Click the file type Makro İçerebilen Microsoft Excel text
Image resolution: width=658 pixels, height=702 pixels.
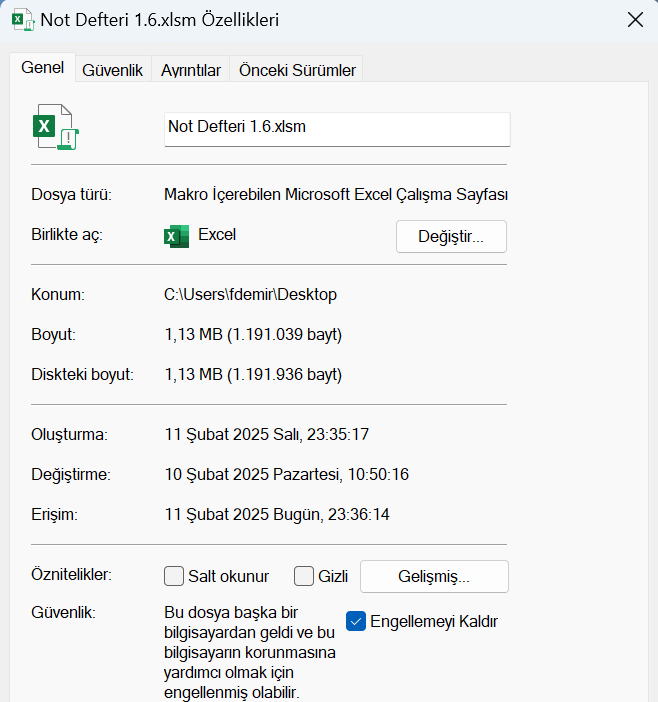tap(336, 195)
